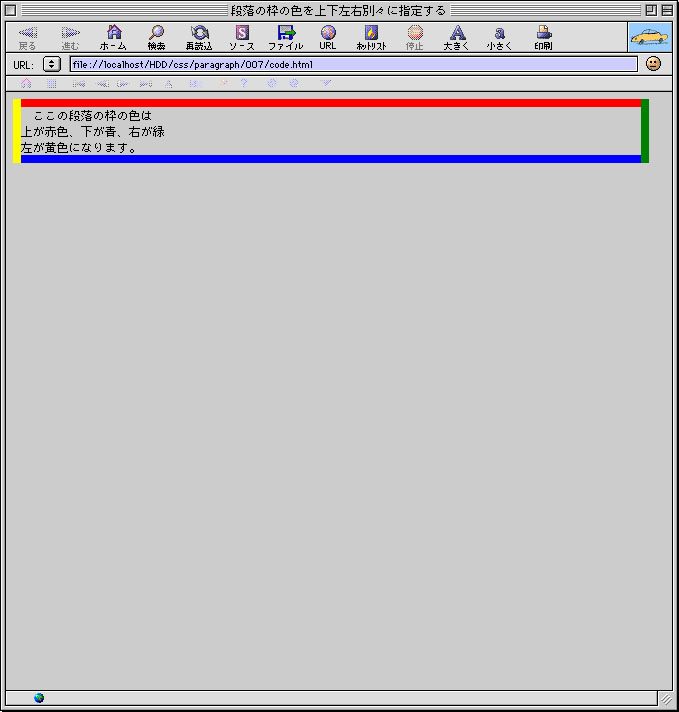Click the checkmark link-toolbar icon
The image size is (679, 712).
[326, 83]
